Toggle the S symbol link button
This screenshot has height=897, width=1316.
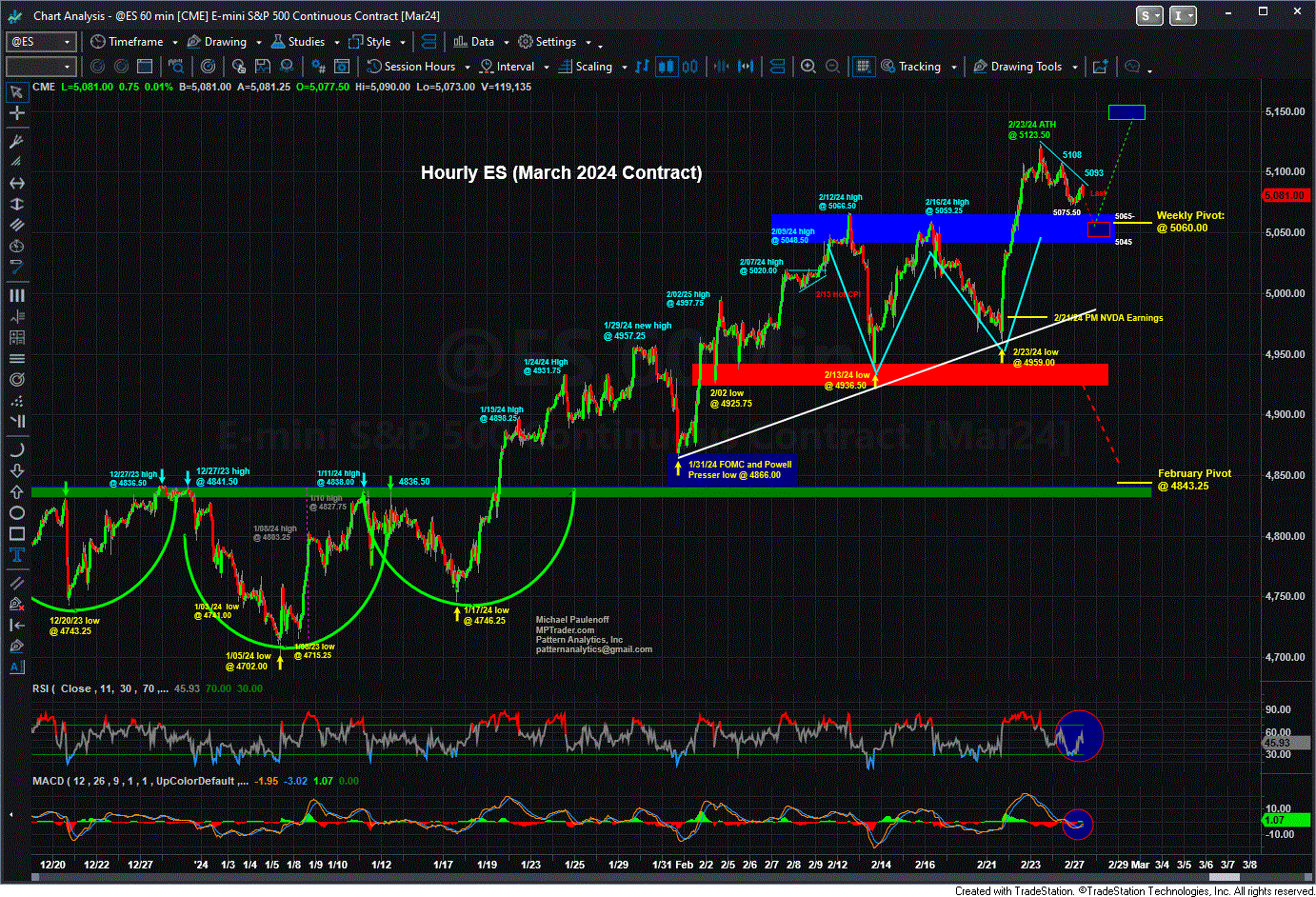(x=1150, y=15)
